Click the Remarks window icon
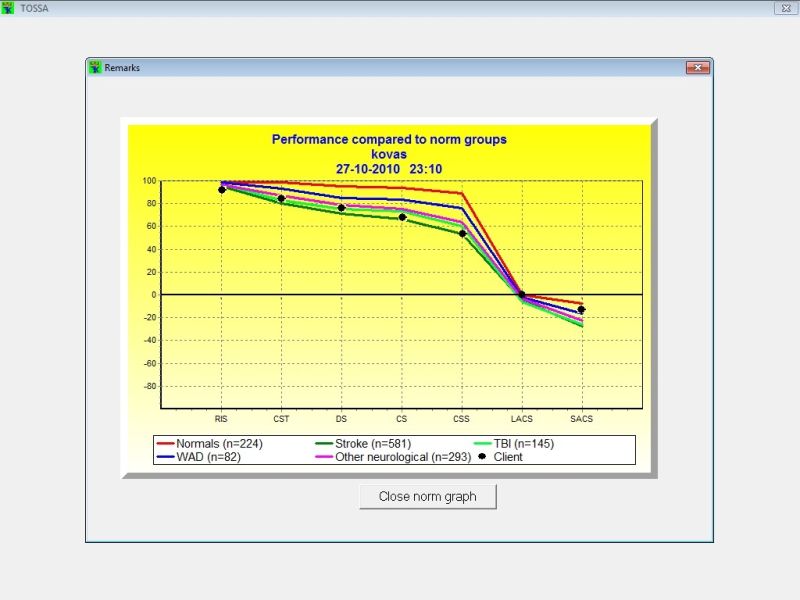Viewport: 800px width, 600px height. point(97,66)
